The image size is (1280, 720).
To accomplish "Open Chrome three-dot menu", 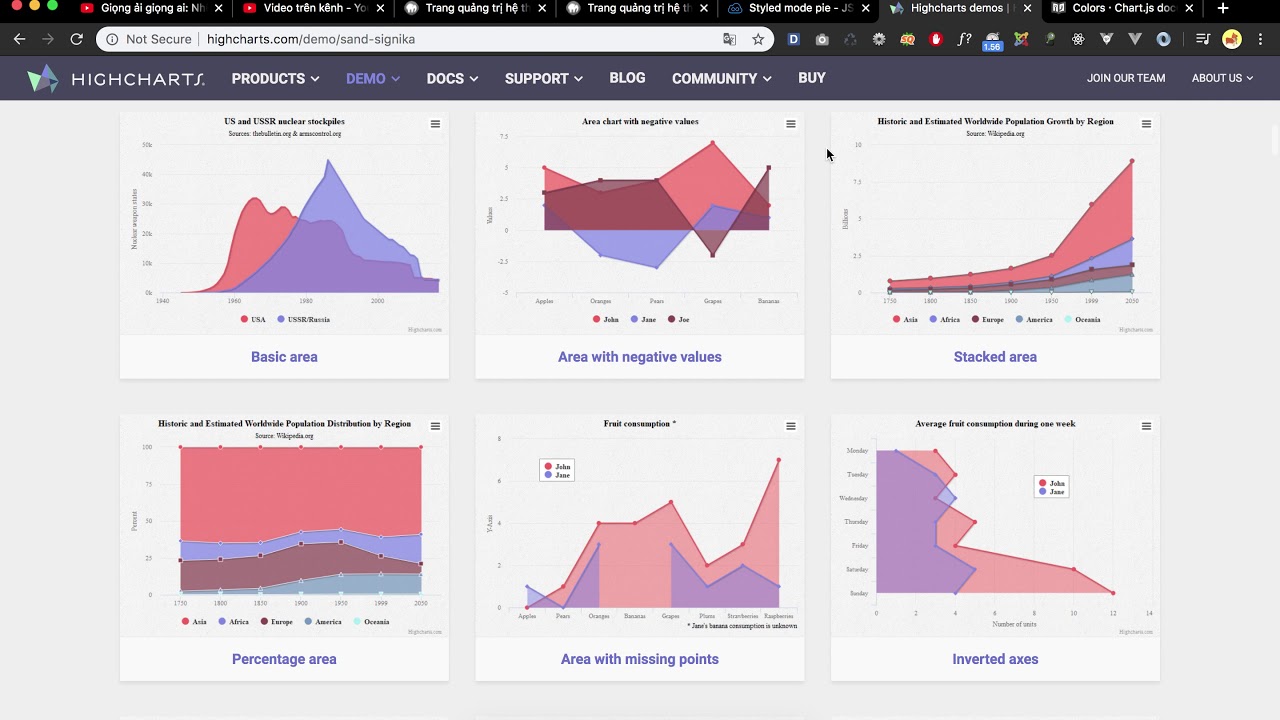I will [x=1260, y=39].
